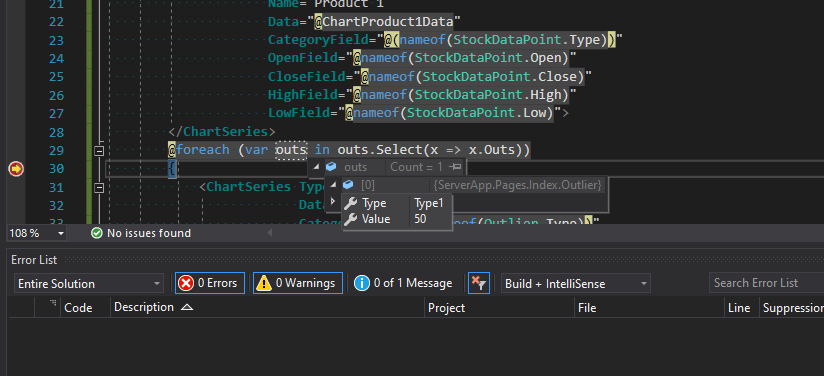The height and width of the screenshot is (376, 824).
Task: Click the Error List panel title
Action: [34, 260]
